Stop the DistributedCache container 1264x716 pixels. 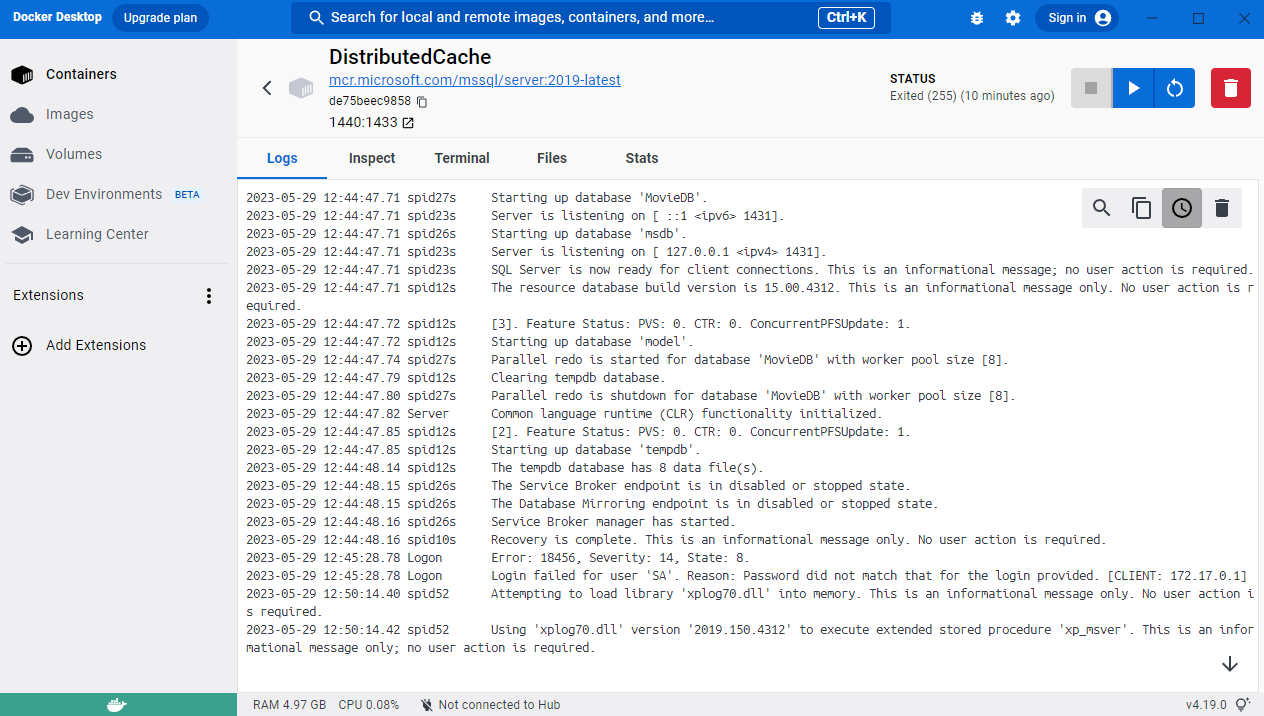click(1091, 88)
